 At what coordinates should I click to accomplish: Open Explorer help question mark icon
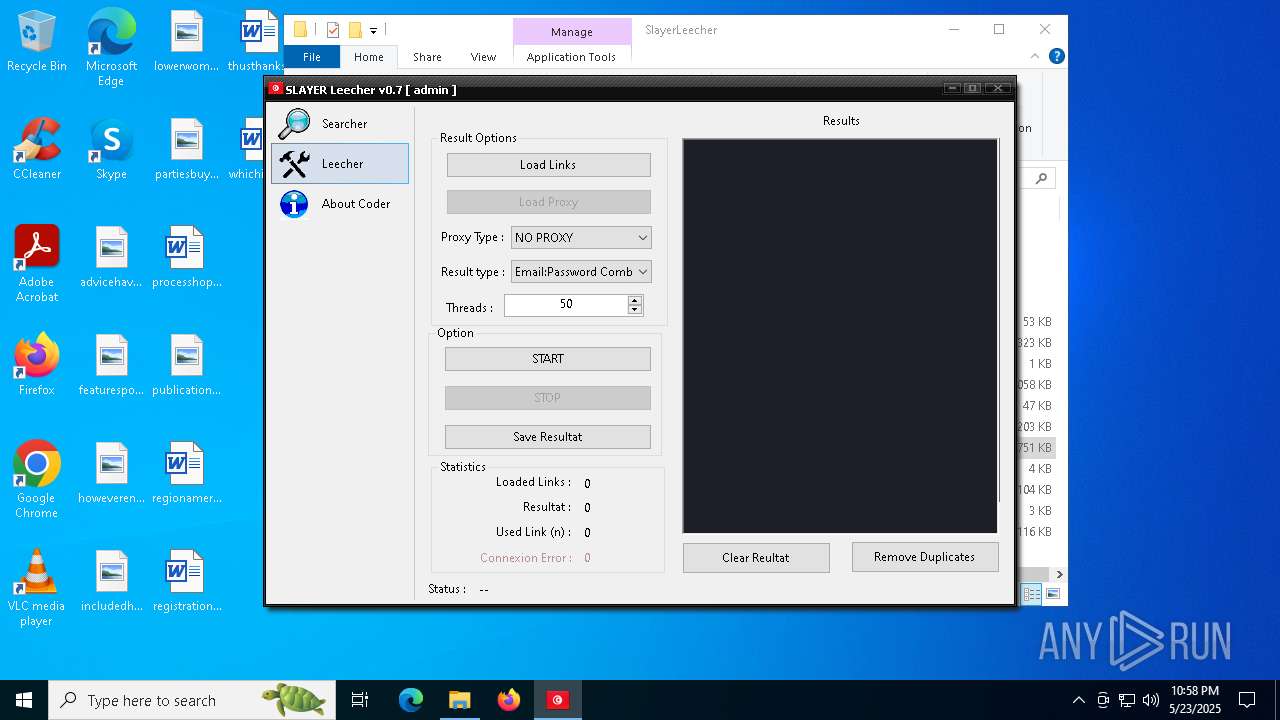tap(1056, 57)
